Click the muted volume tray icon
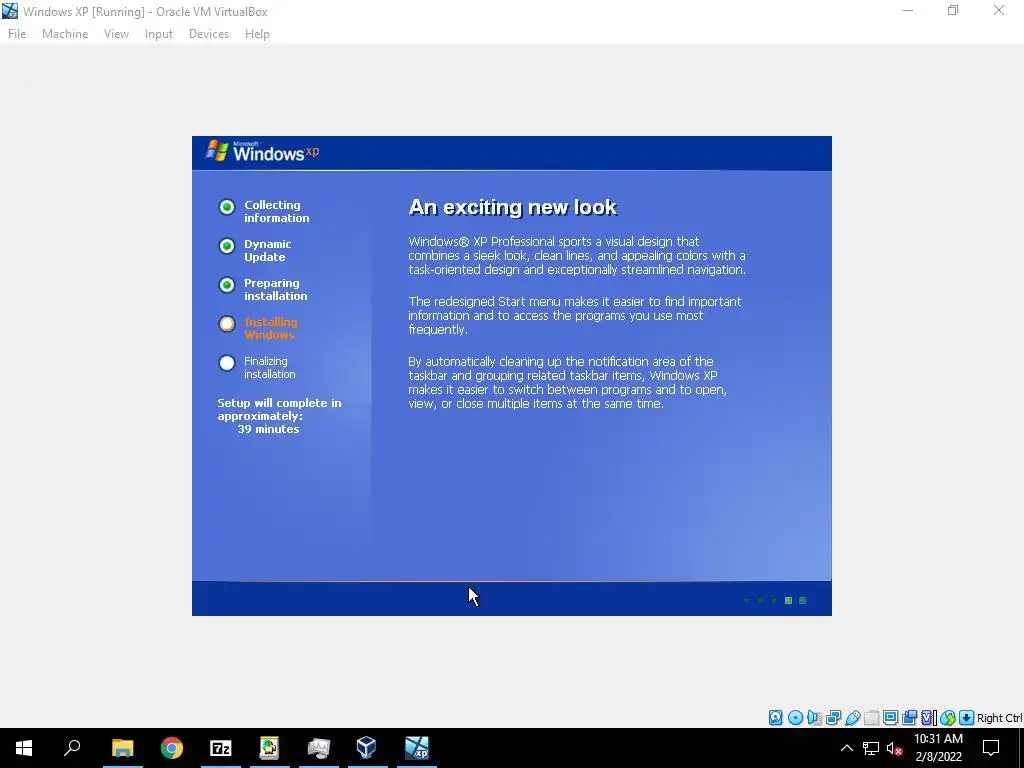1024x768 pixels. [895, 748]
